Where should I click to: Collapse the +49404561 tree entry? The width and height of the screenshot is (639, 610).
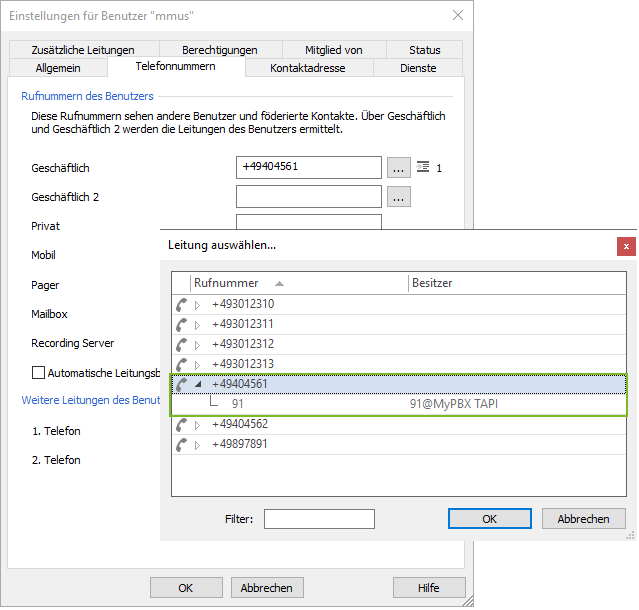[197, 384]
